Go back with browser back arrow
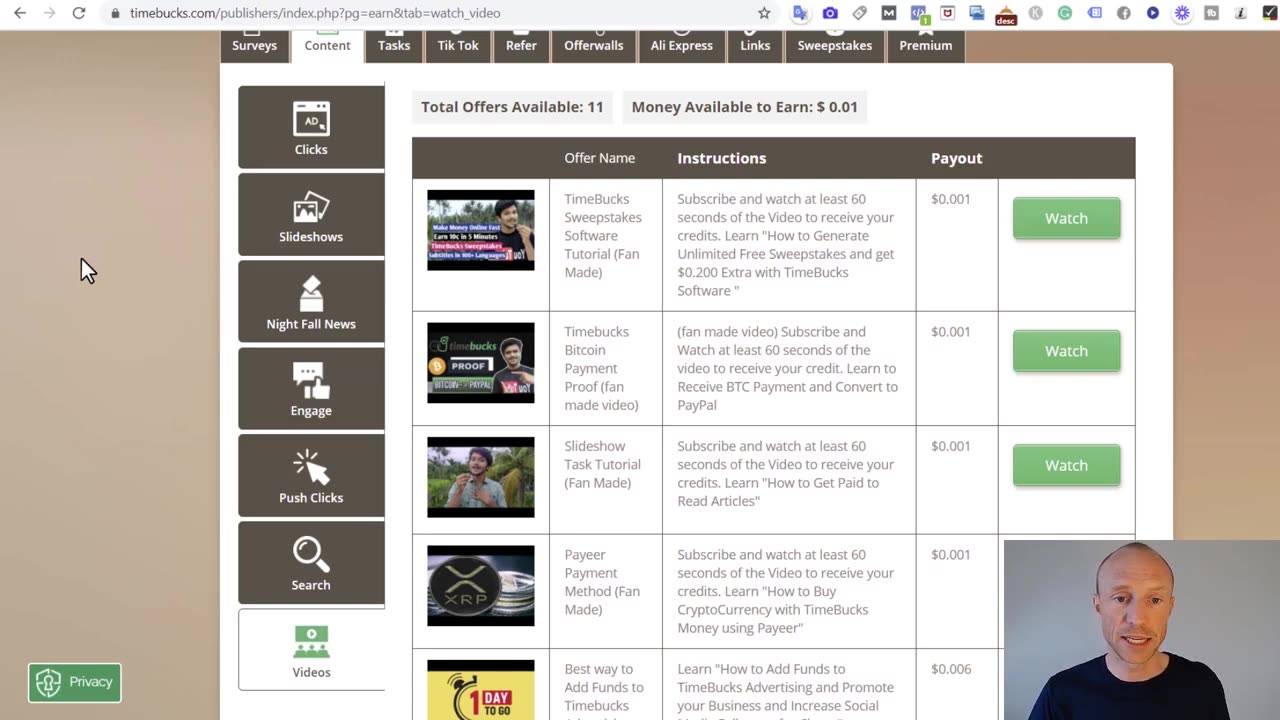 click(20, 13)
